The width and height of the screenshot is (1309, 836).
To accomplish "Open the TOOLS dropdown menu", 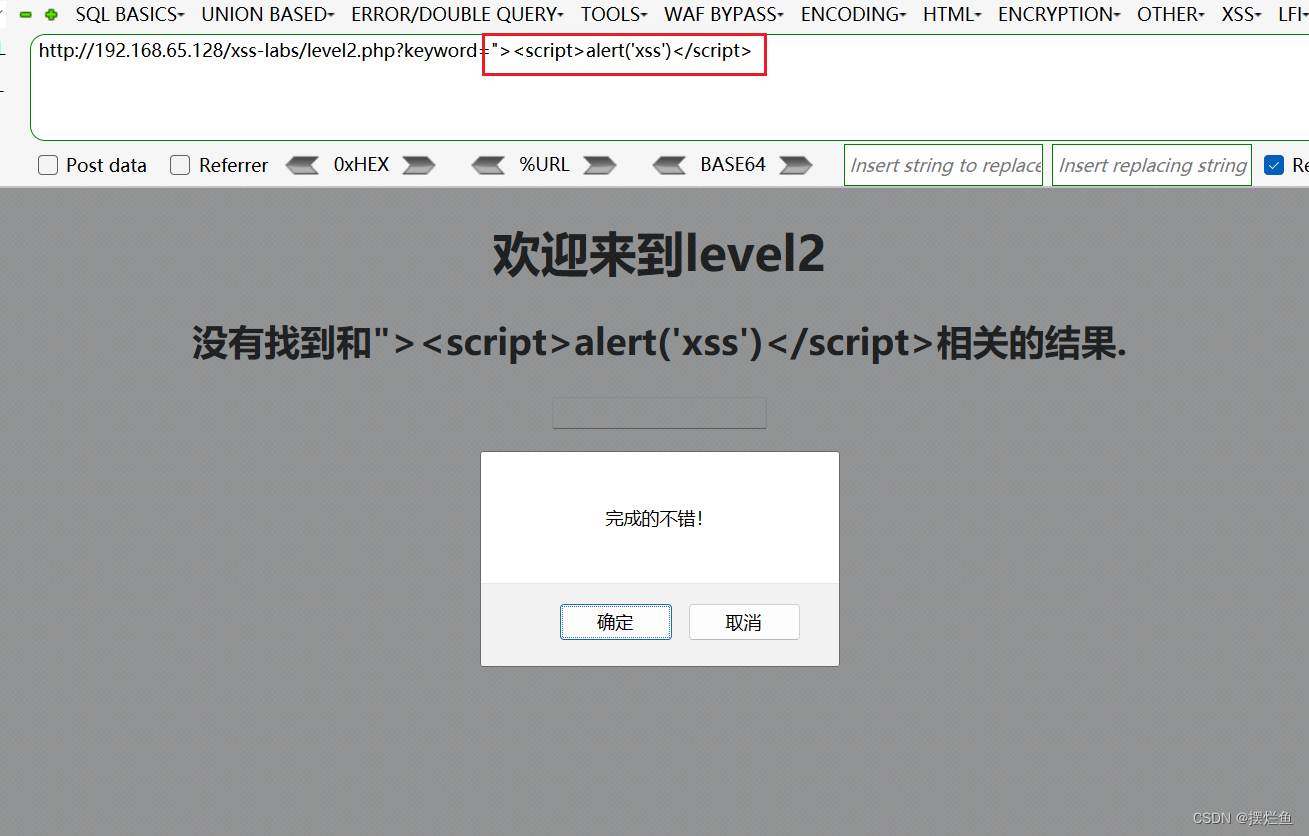I will point(614,14).
